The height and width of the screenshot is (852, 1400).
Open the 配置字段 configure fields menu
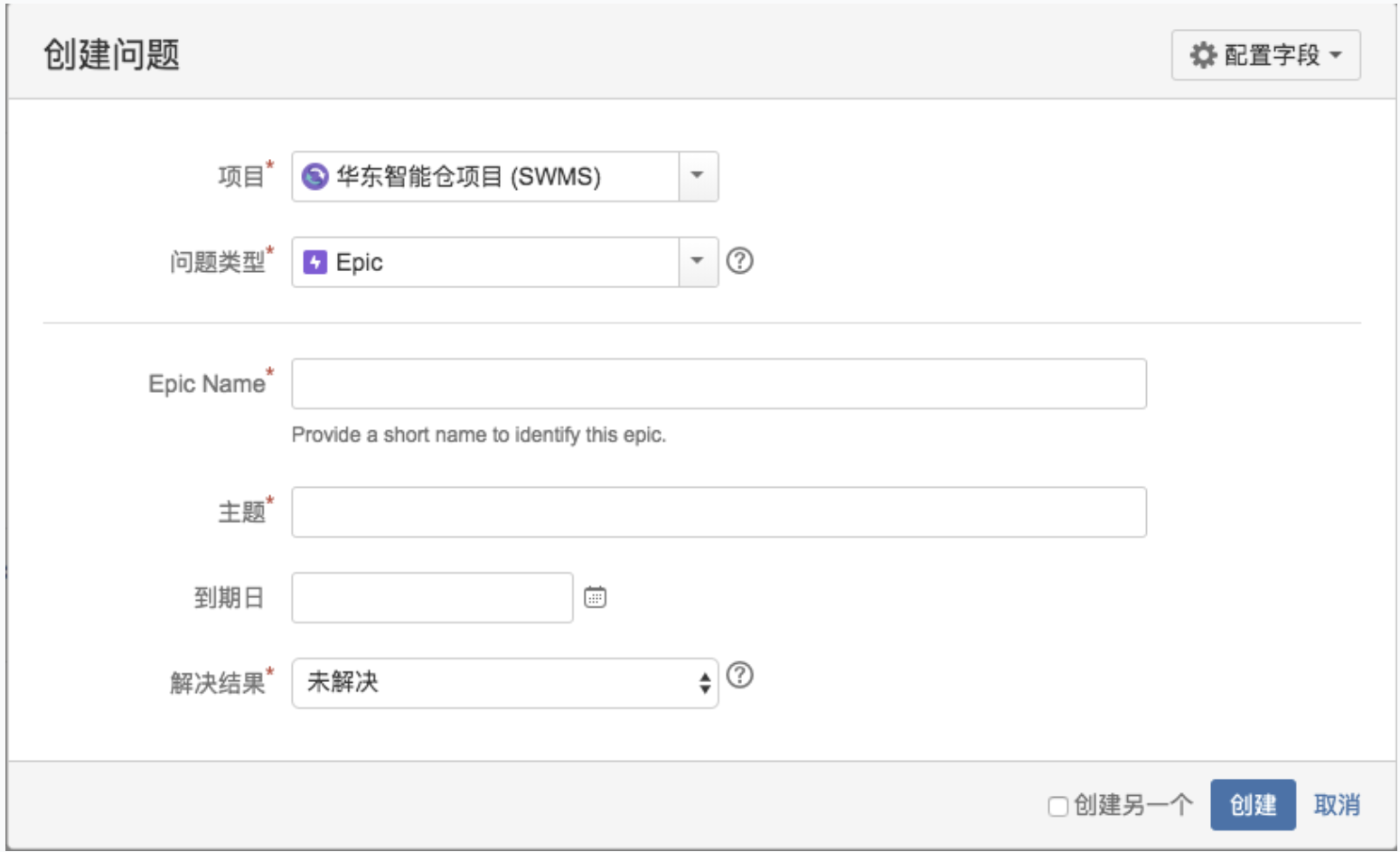[1265, 55]
